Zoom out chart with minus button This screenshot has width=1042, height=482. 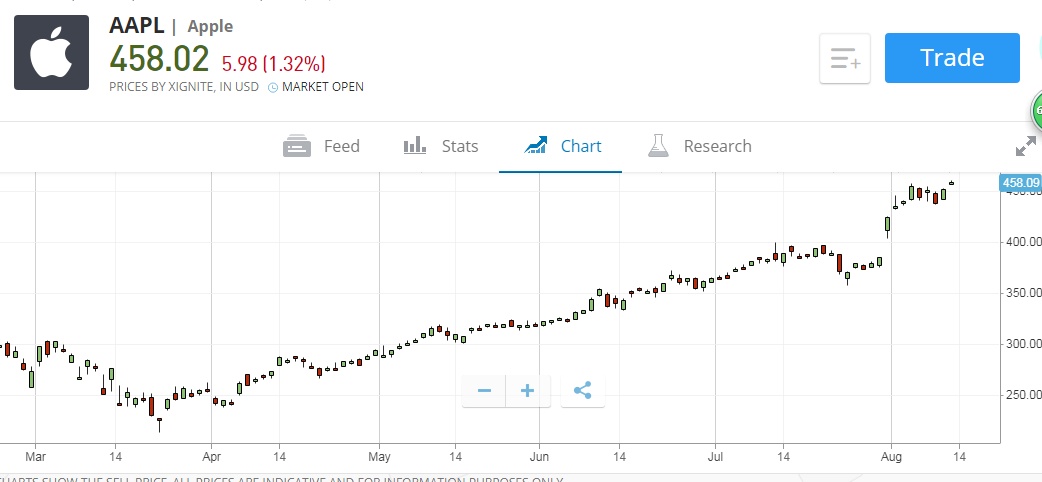pos(484,391)
